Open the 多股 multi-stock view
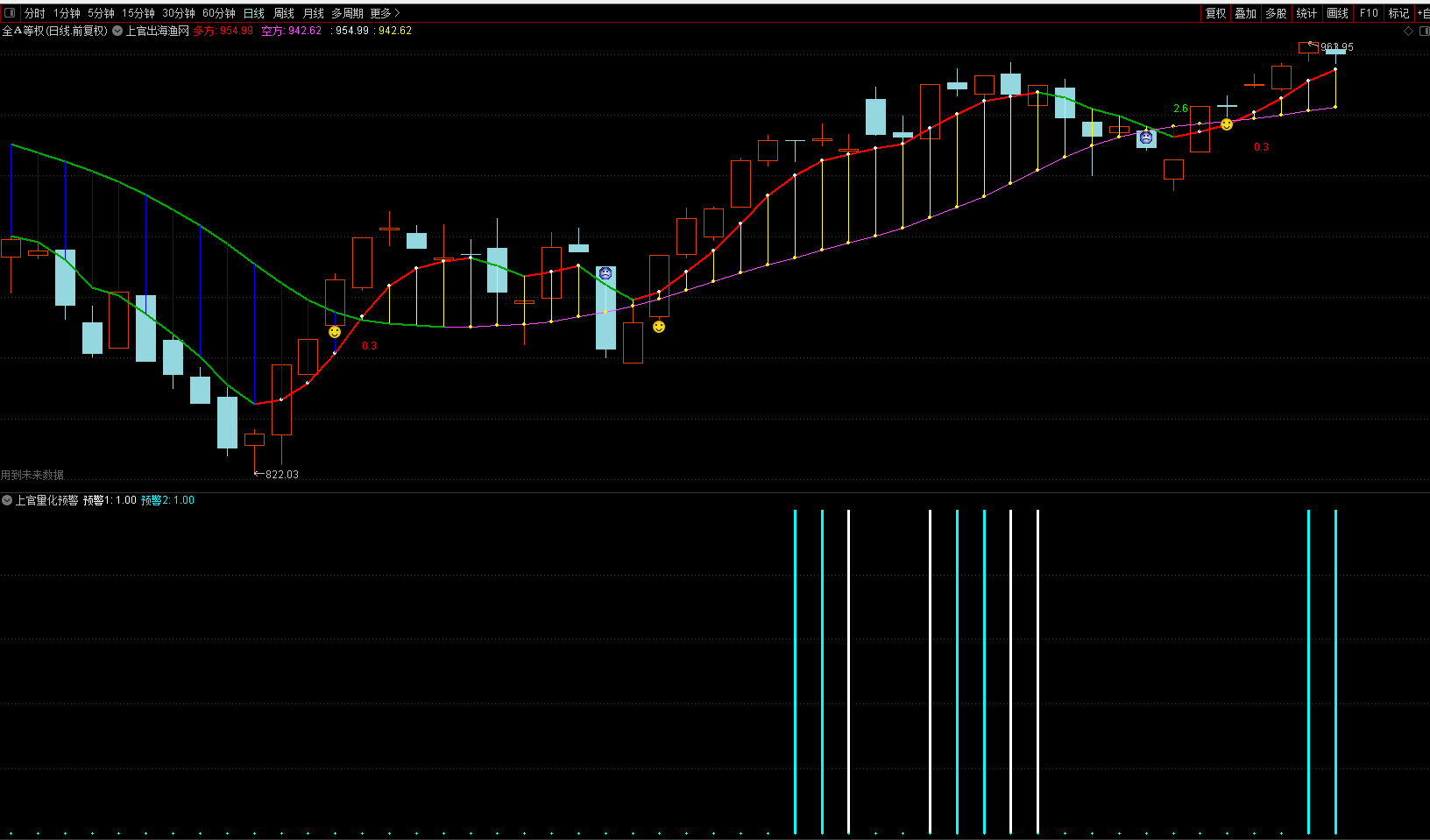 pyautogui.click(x=1276, y=13)
